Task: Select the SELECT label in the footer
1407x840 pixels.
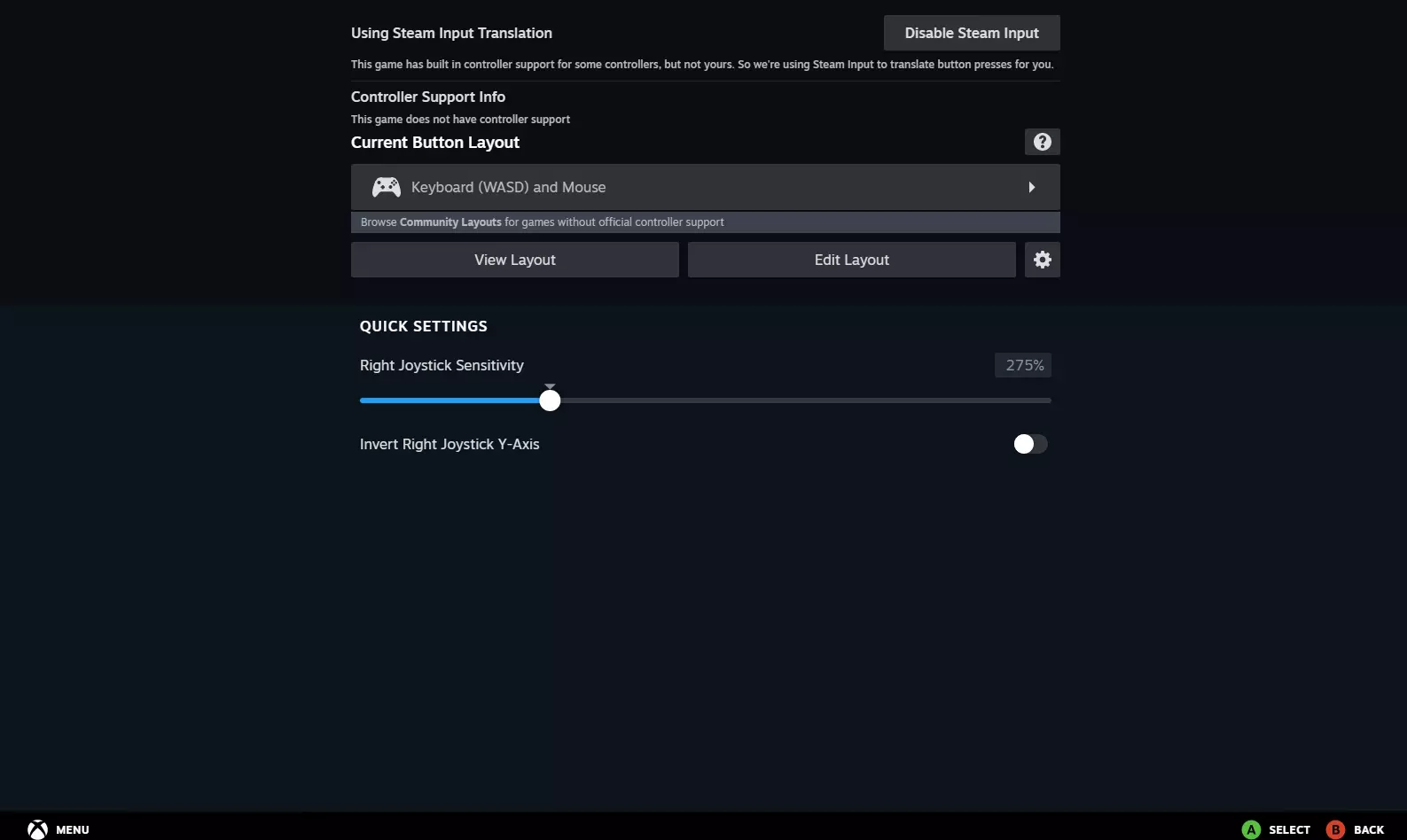Action: pyautogui.click(x=1289, y=830)
